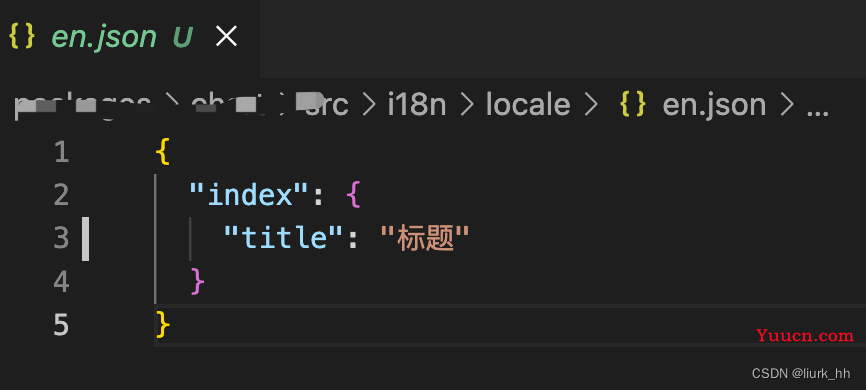866x390 pixels.
Task: Click line number 5 in gutter
Action: (x=61, y=325)
